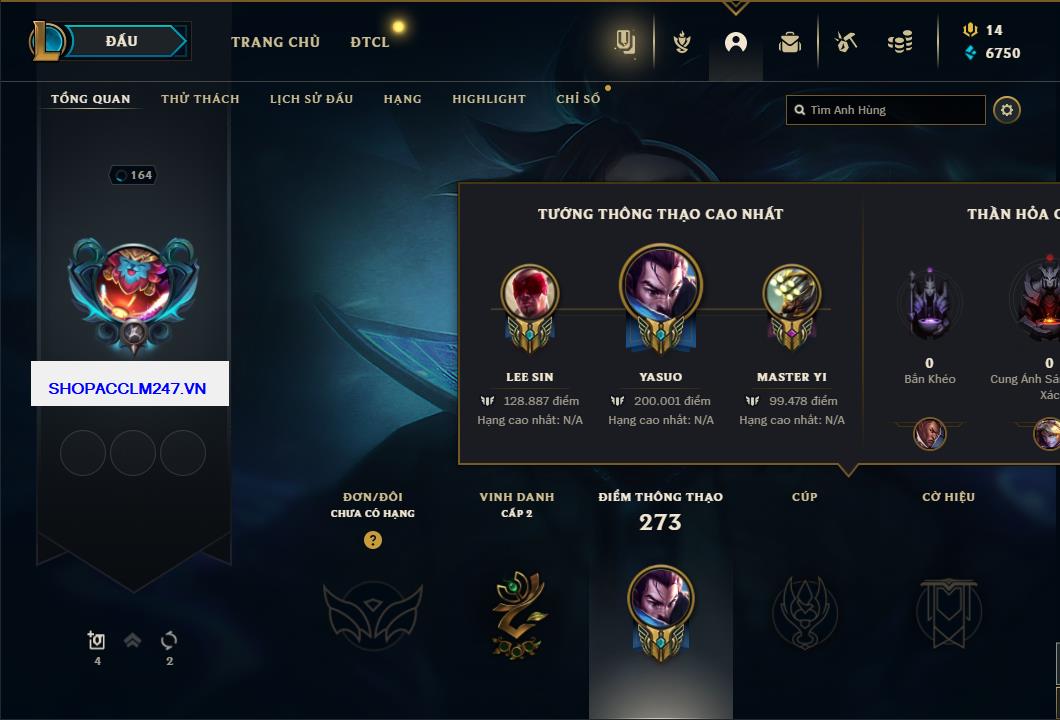Click the refresh arrows icon under banner
1060x720 pixels.
(x=169, y=640)
